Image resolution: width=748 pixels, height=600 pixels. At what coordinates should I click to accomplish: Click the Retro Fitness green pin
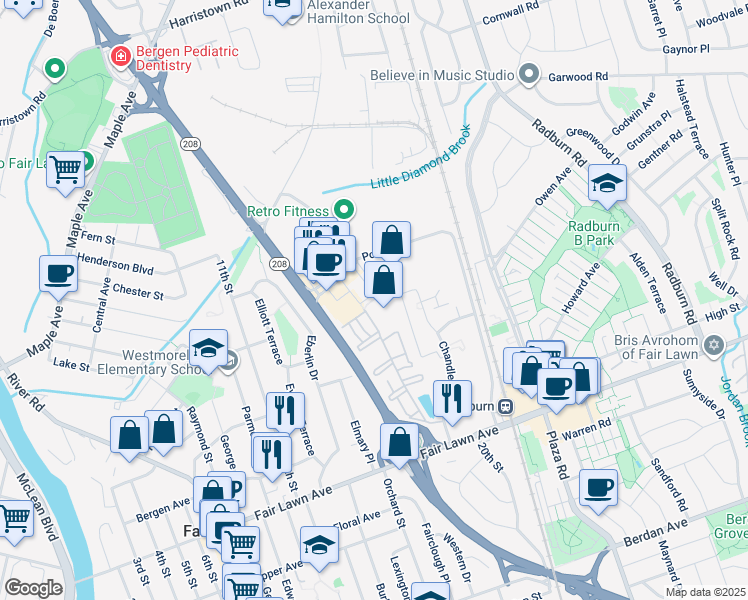(x=344, y=209)
